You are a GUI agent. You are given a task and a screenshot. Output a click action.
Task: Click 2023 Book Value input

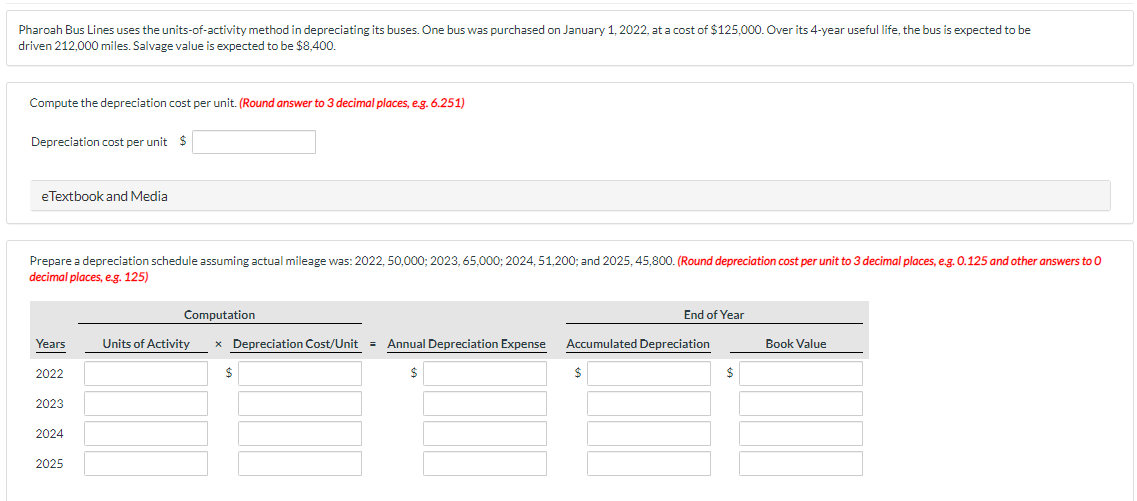click(801, 404)
